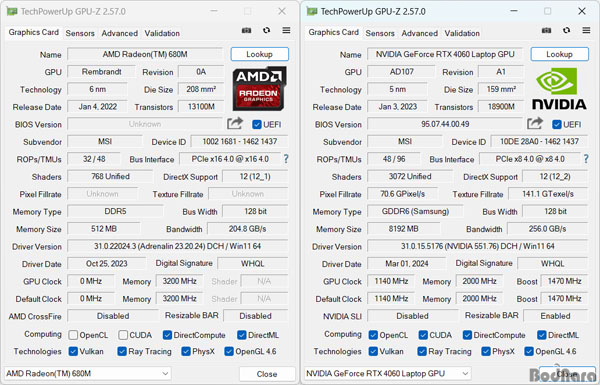
Task: Select Graphics Card tab in the NVIDIA window
Action: [x=334, y=33]
